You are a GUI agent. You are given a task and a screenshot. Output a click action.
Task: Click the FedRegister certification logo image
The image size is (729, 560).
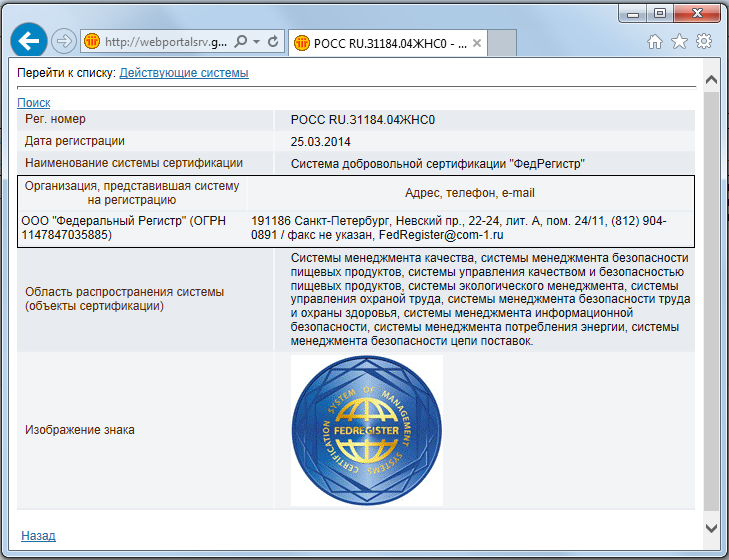(366, 430)
